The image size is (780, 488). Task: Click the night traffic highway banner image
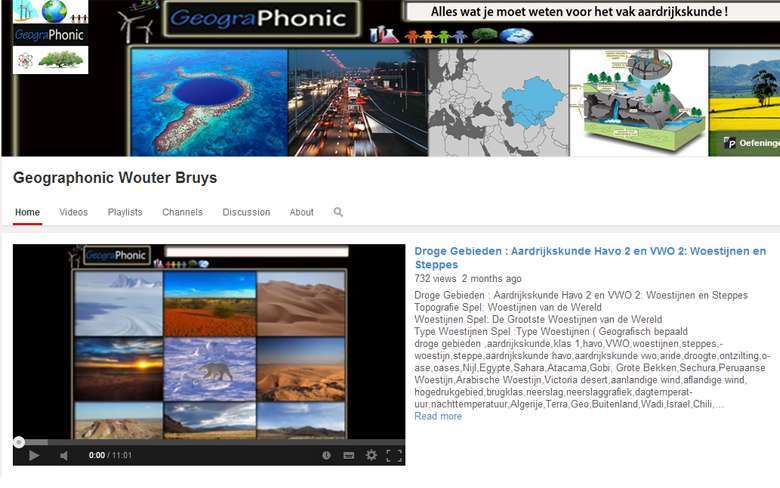358,102
